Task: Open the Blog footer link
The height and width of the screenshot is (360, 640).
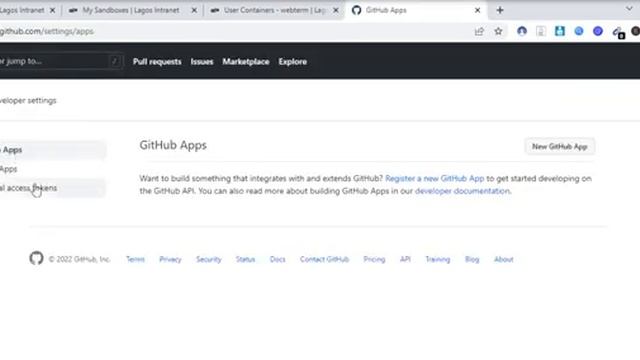Action: [472, 259]
